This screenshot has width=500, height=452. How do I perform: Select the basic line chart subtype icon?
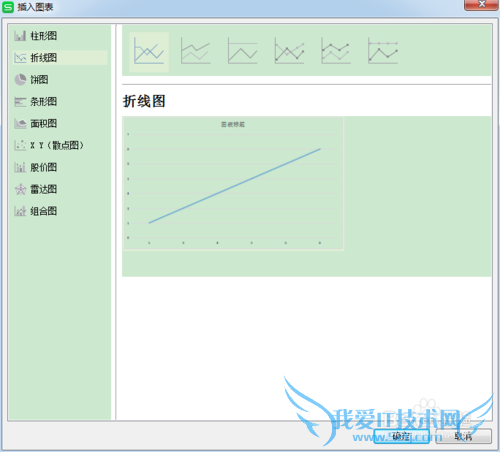point(149,52)
